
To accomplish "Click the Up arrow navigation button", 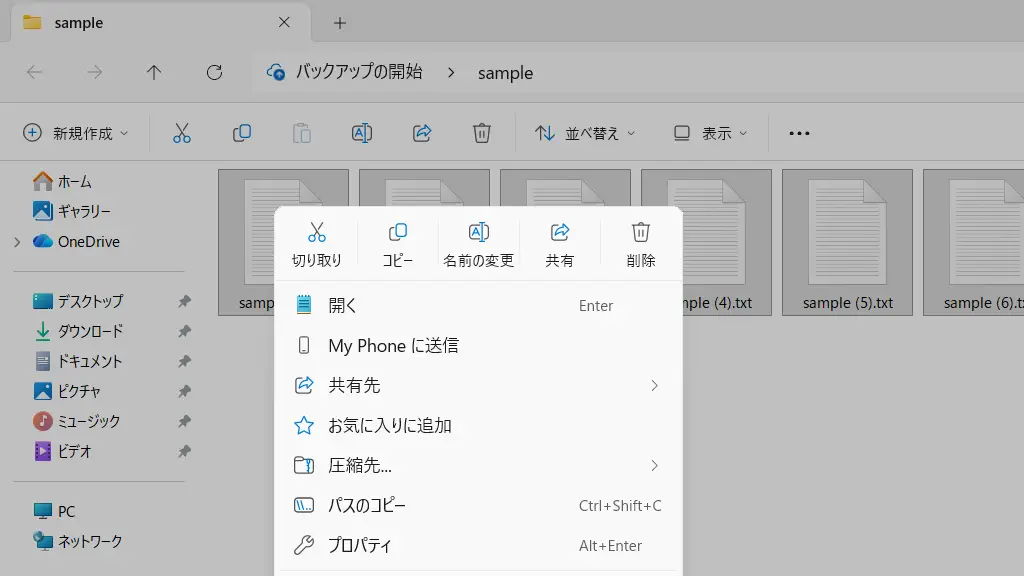I will point(154,72).
